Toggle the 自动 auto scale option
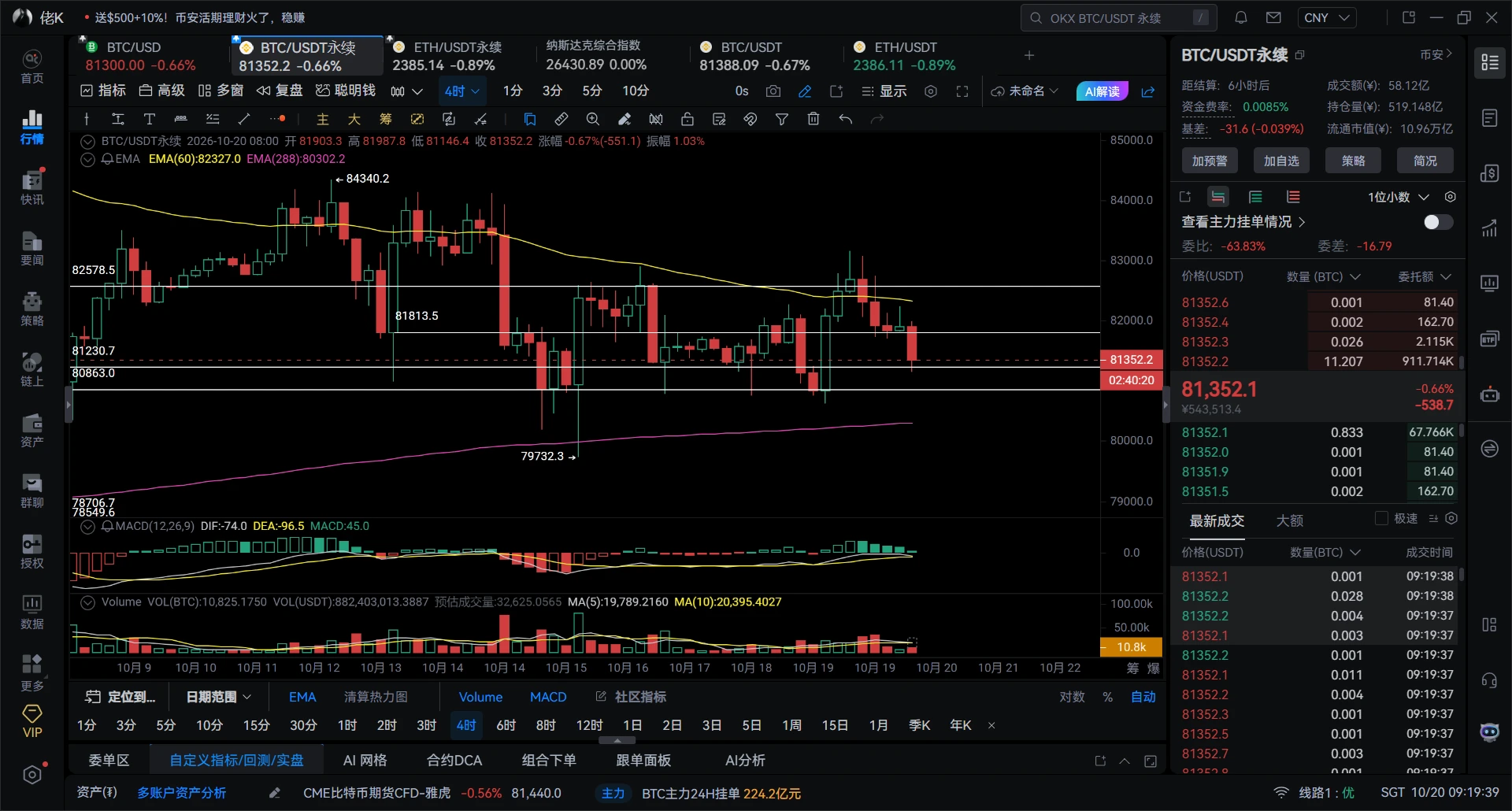1512x811 pixels. (x=1143, y=697)
